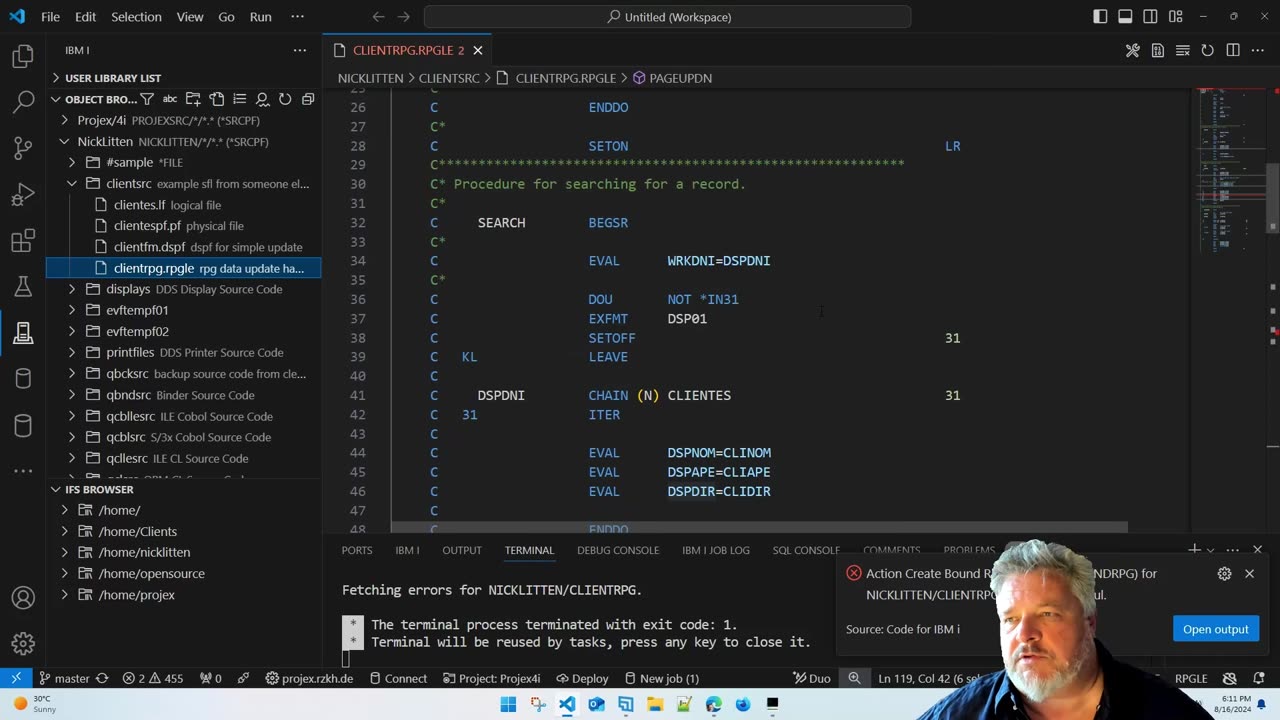Collapse the clientsrc source file

[x=72, y=183]
